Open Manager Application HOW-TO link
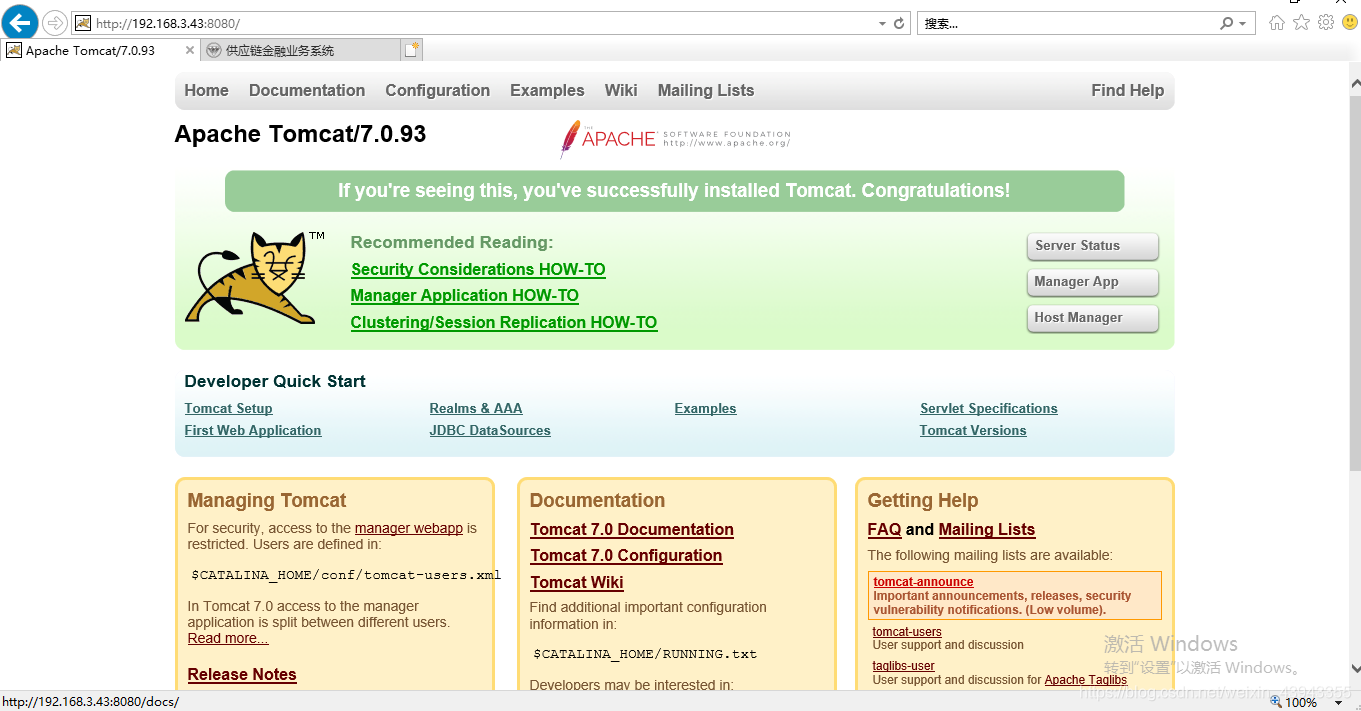 pyautogui.click(x=465, y=296)
